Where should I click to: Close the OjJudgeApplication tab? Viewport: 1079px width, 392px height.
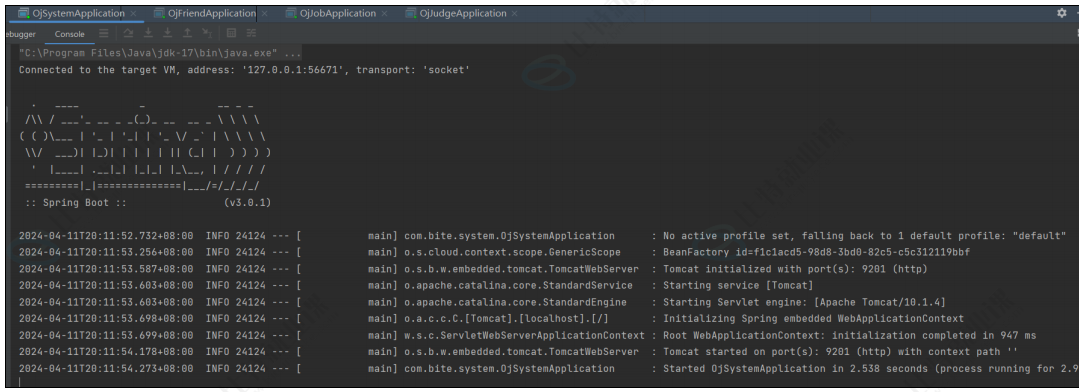coord(514,14)
